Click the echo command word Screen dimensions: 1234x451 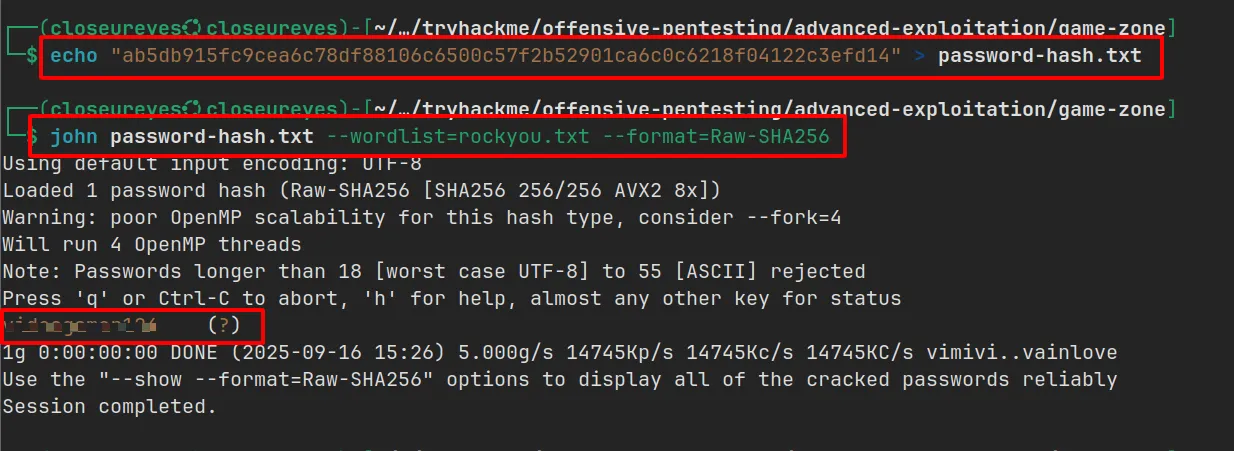tap(74, 55)
